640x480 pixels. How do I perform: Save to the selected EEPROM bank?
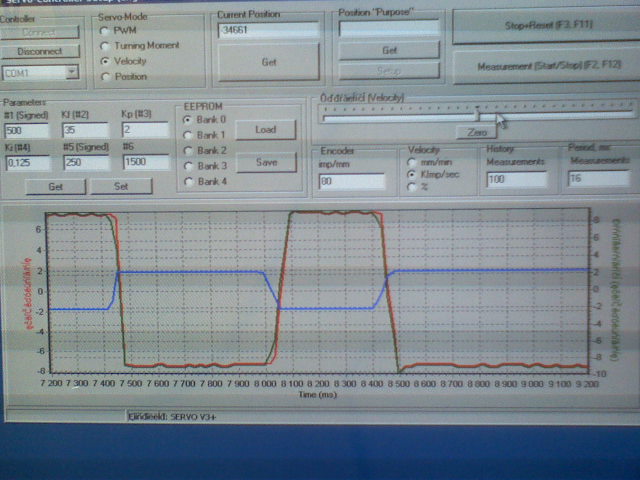coord(266,162)
